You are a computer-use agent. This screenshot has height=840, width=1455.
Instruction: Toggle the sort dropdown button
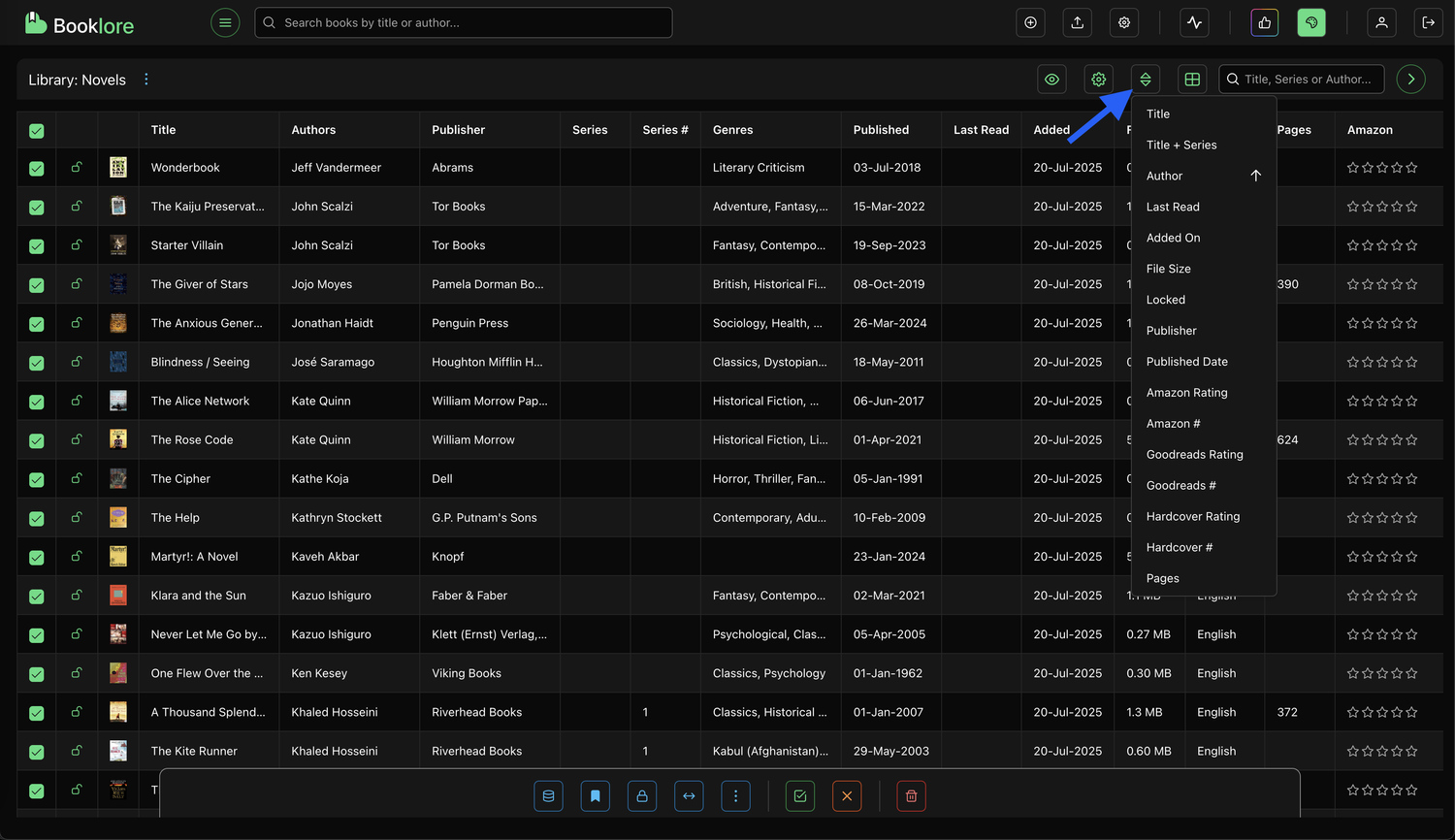point(1146,80)
